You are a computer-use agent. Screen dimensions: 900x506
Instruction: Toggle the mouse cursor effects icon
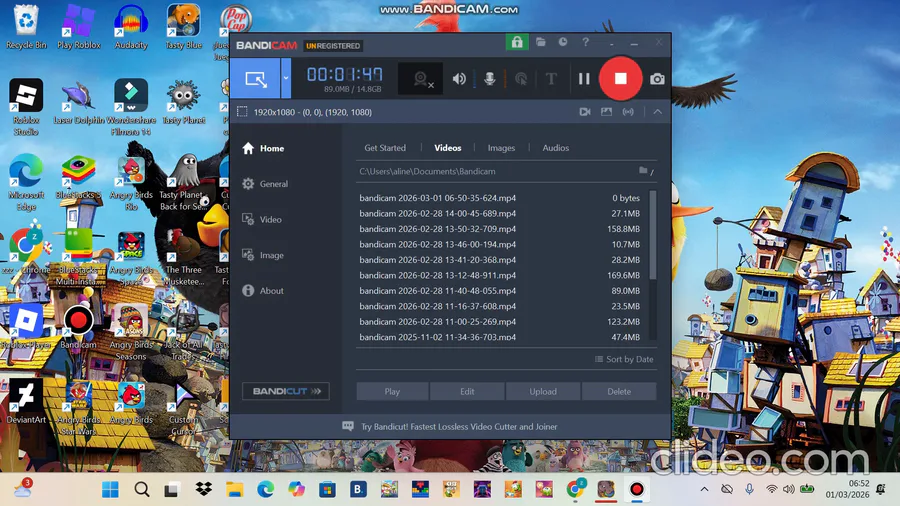point(521,79)
